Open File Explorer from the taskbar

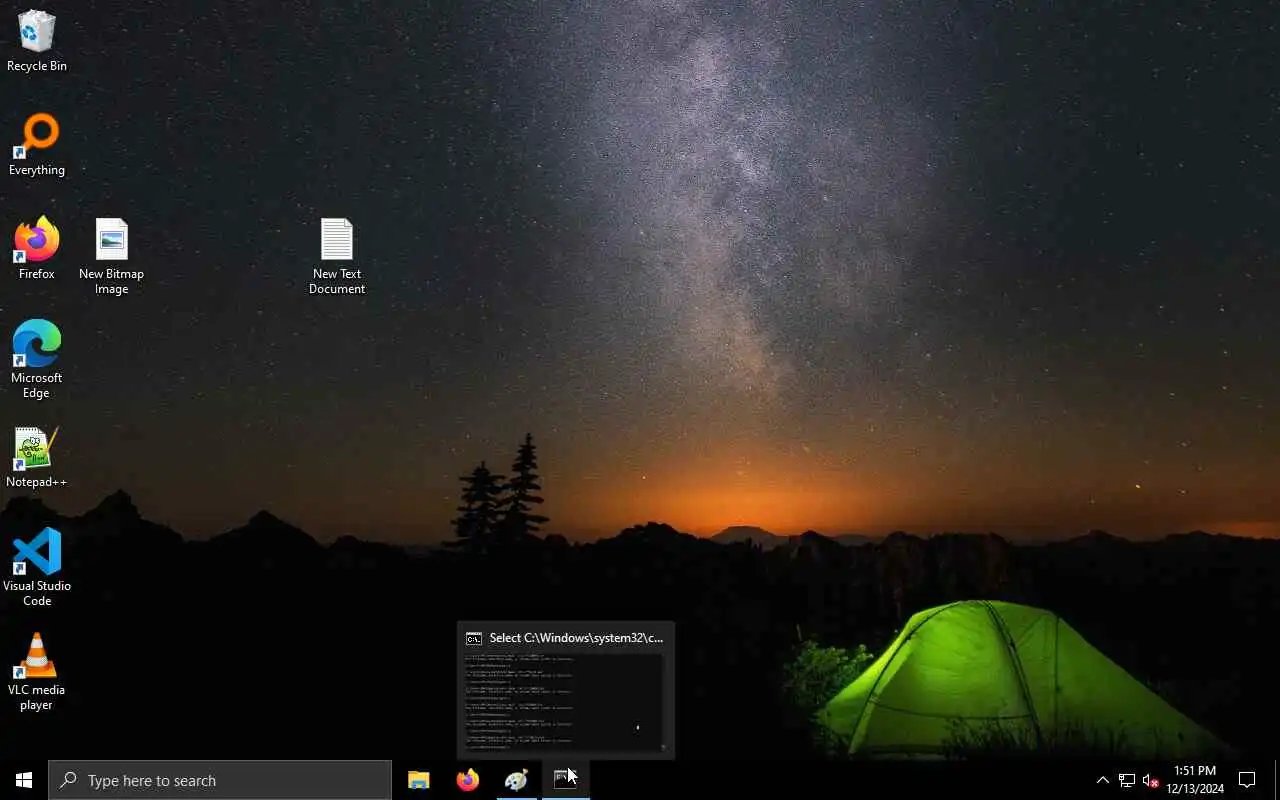(x=418, y=780)
